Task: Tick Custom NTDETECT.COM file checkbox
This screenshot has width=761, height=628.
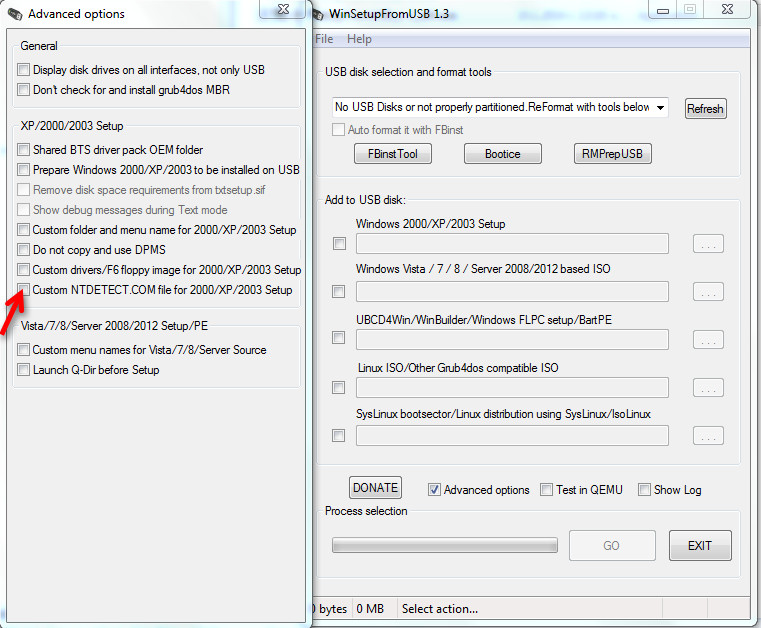Action: [x=23, y=289]
